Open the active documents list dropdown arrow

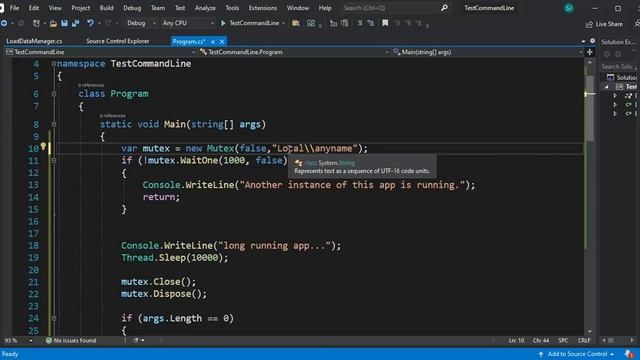tap(583, 42)
